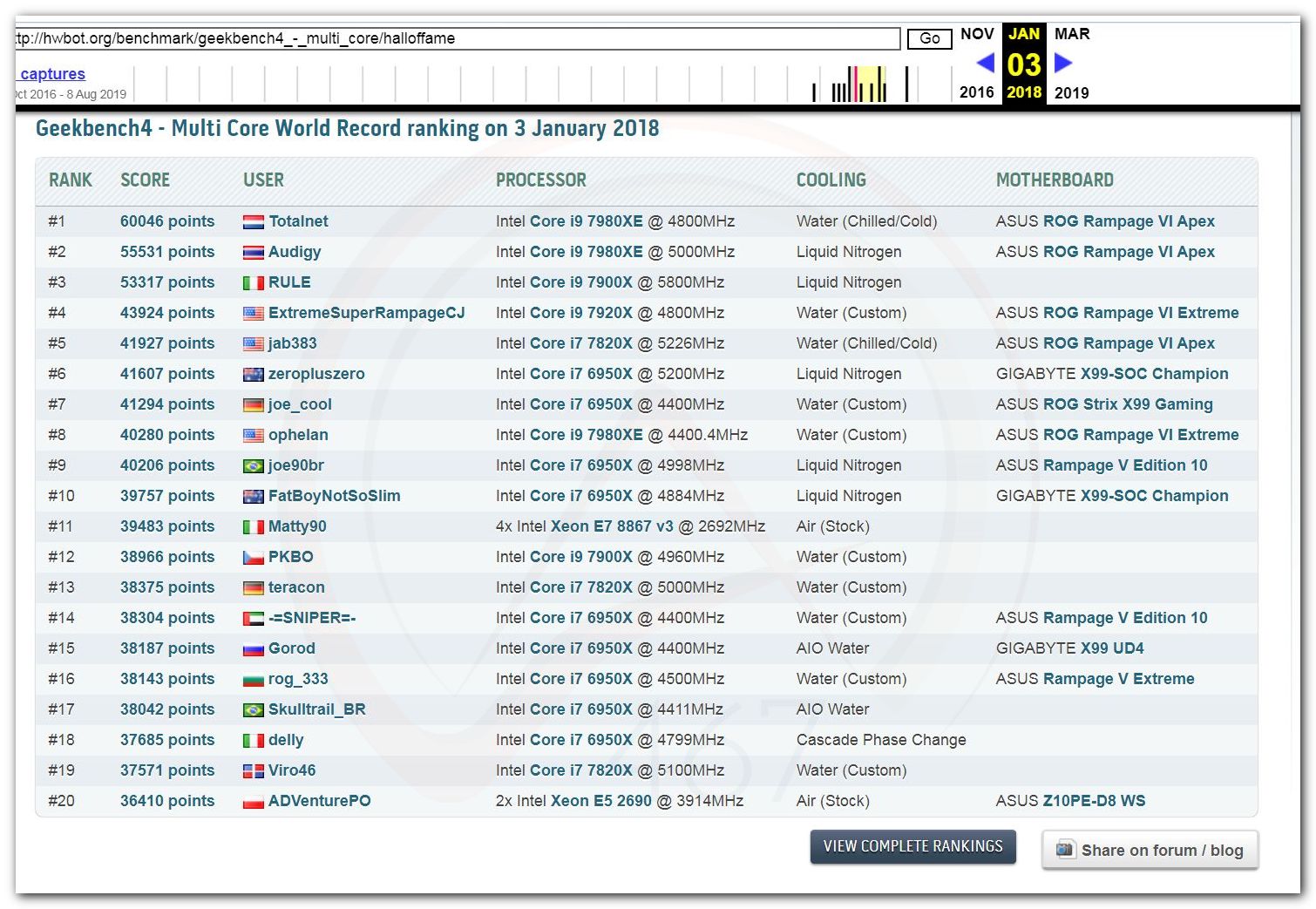
Task: Click the Wayback URL input field
Action: (458, 38)
